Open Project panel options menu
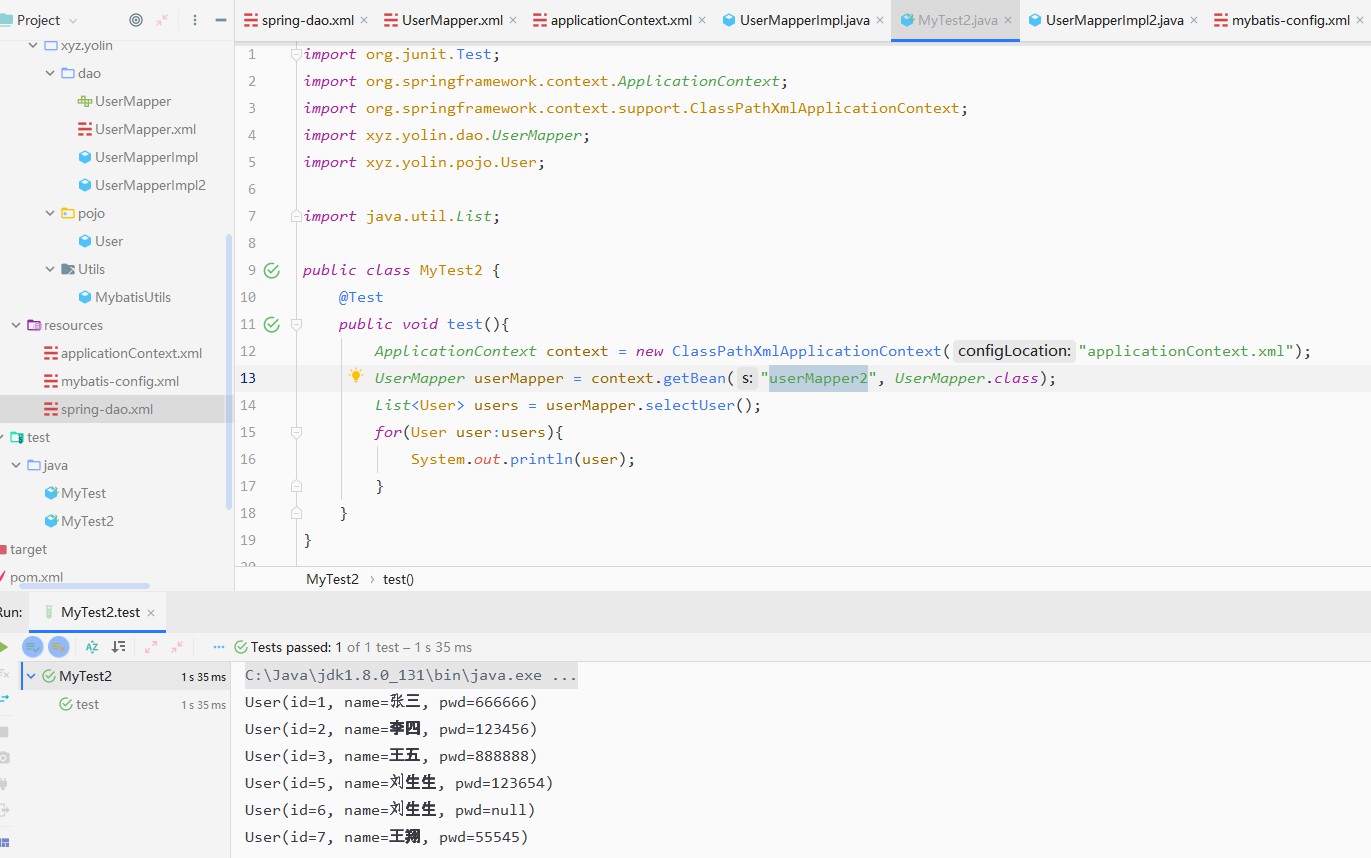The width and height of the screenshot is (1371, 858). point(195,20)
